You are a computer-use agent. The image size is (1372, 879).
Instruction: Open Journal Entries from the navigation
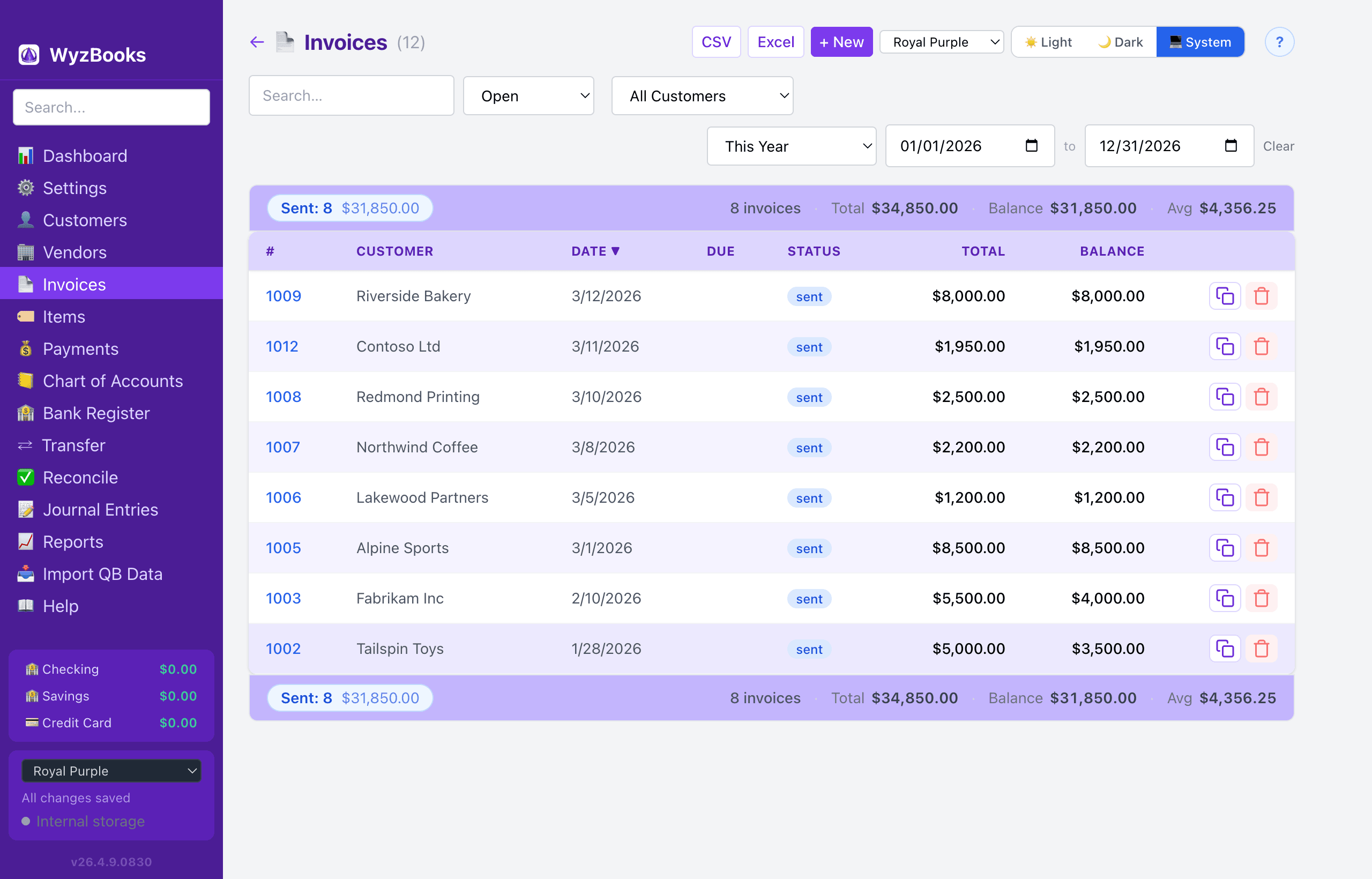(100, 510)
